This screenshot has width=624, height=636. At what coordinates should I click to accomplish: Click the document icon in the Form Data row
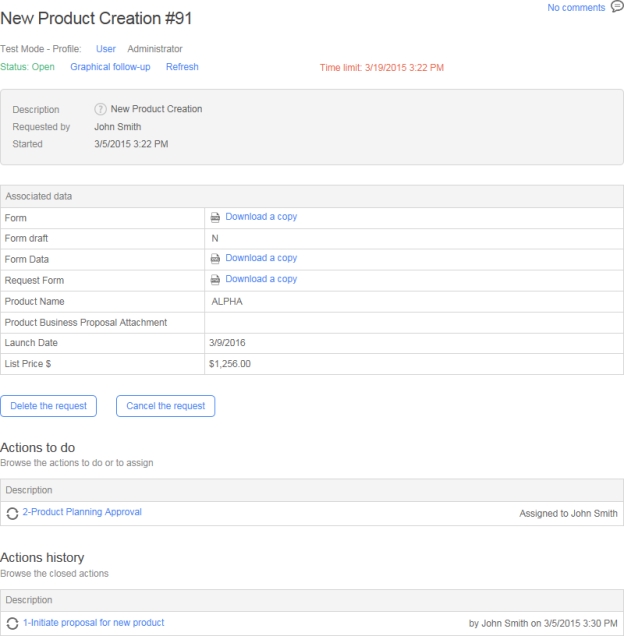215,259
